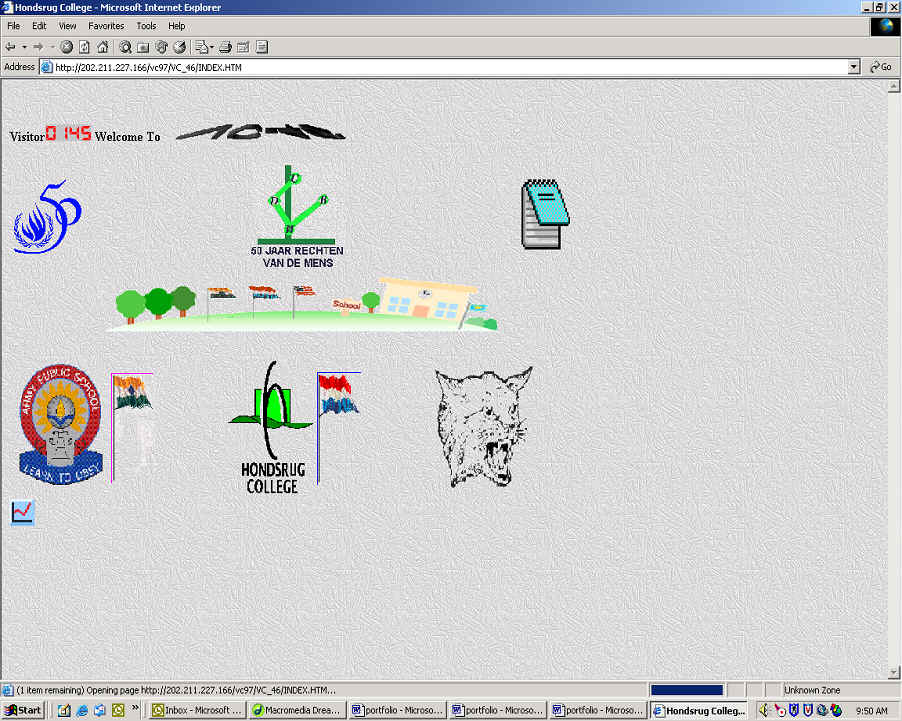Open the Favorites pane
Image resolution: width=902 pixels, height=721 pixels.
click(x=143, y=47)
